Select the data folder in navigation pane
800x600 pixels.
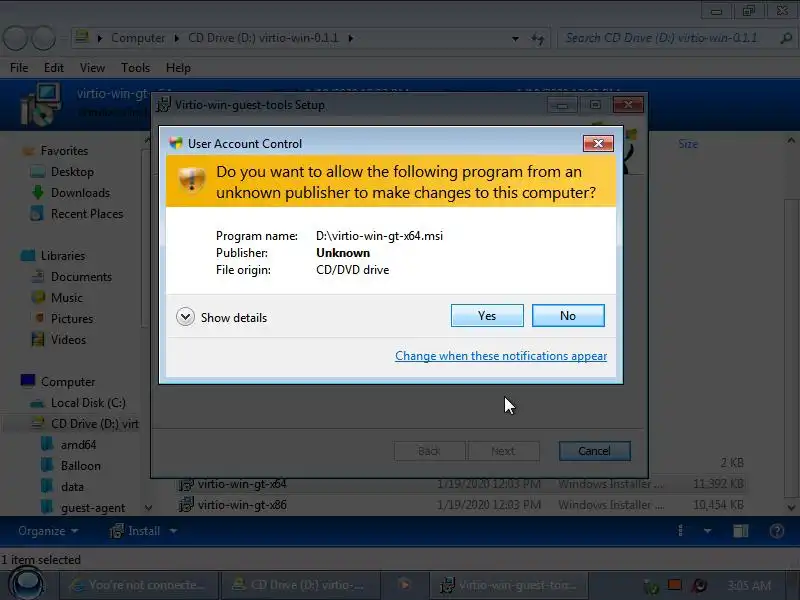point(72,487)
